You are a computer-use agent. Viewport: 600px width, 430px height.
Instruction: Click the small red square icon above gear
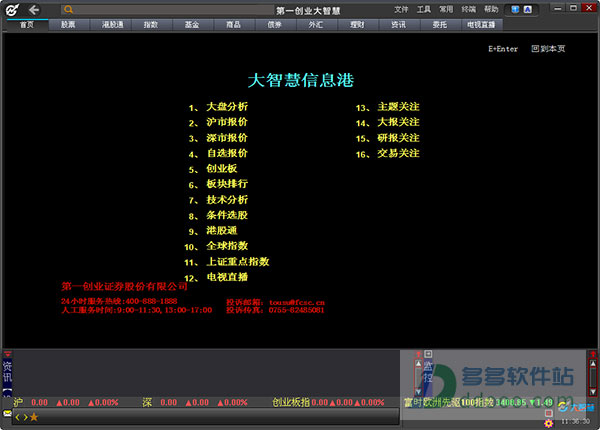tap(549, 413)
